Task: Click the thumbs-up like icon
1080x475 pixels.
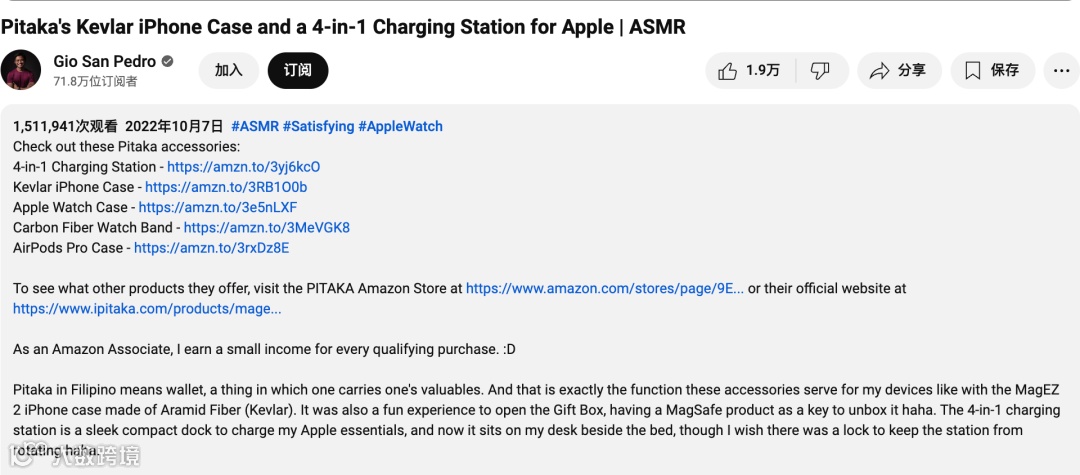Action: click(x=727, y=70)
